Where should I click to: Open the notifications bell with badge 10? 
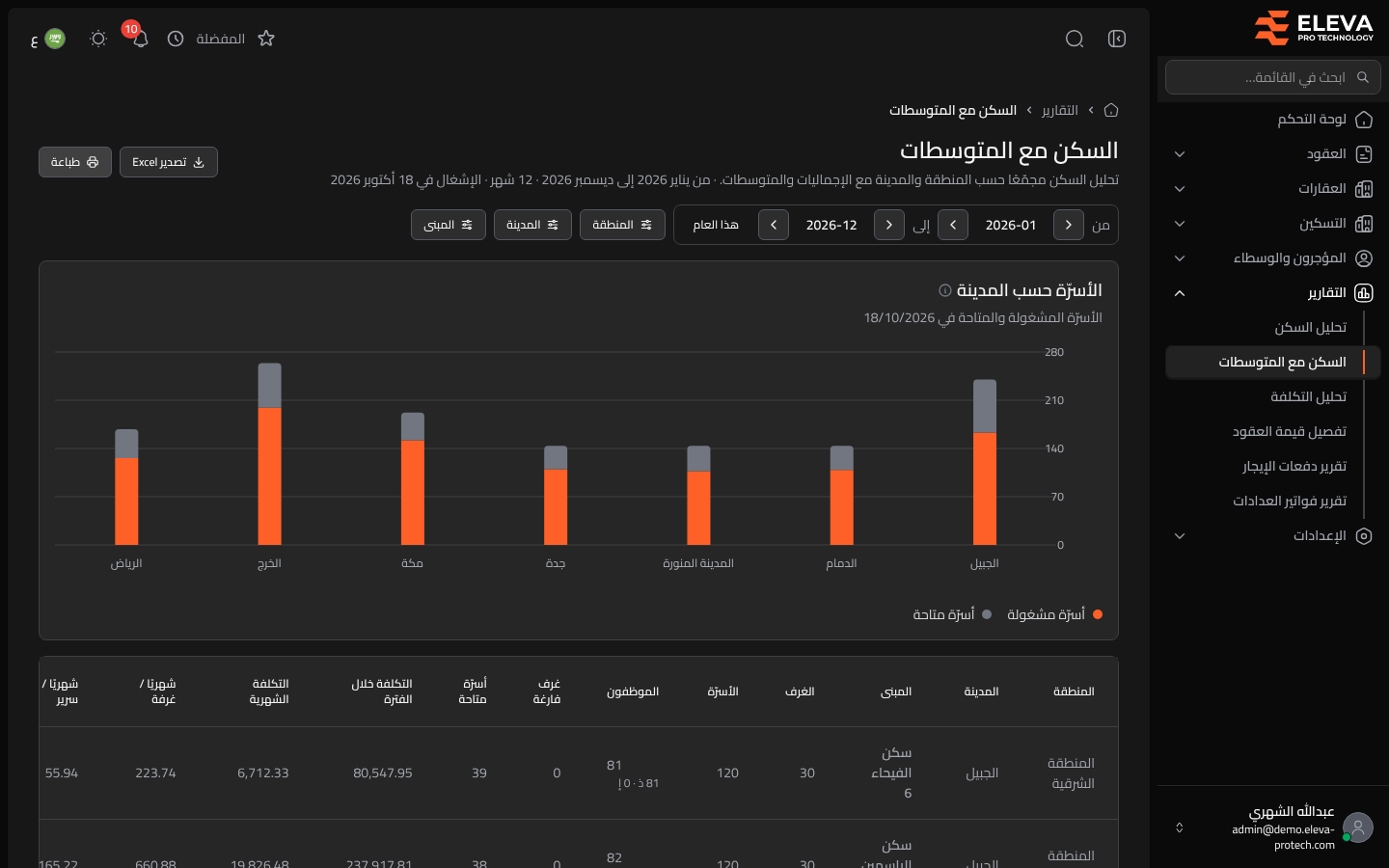140,39
